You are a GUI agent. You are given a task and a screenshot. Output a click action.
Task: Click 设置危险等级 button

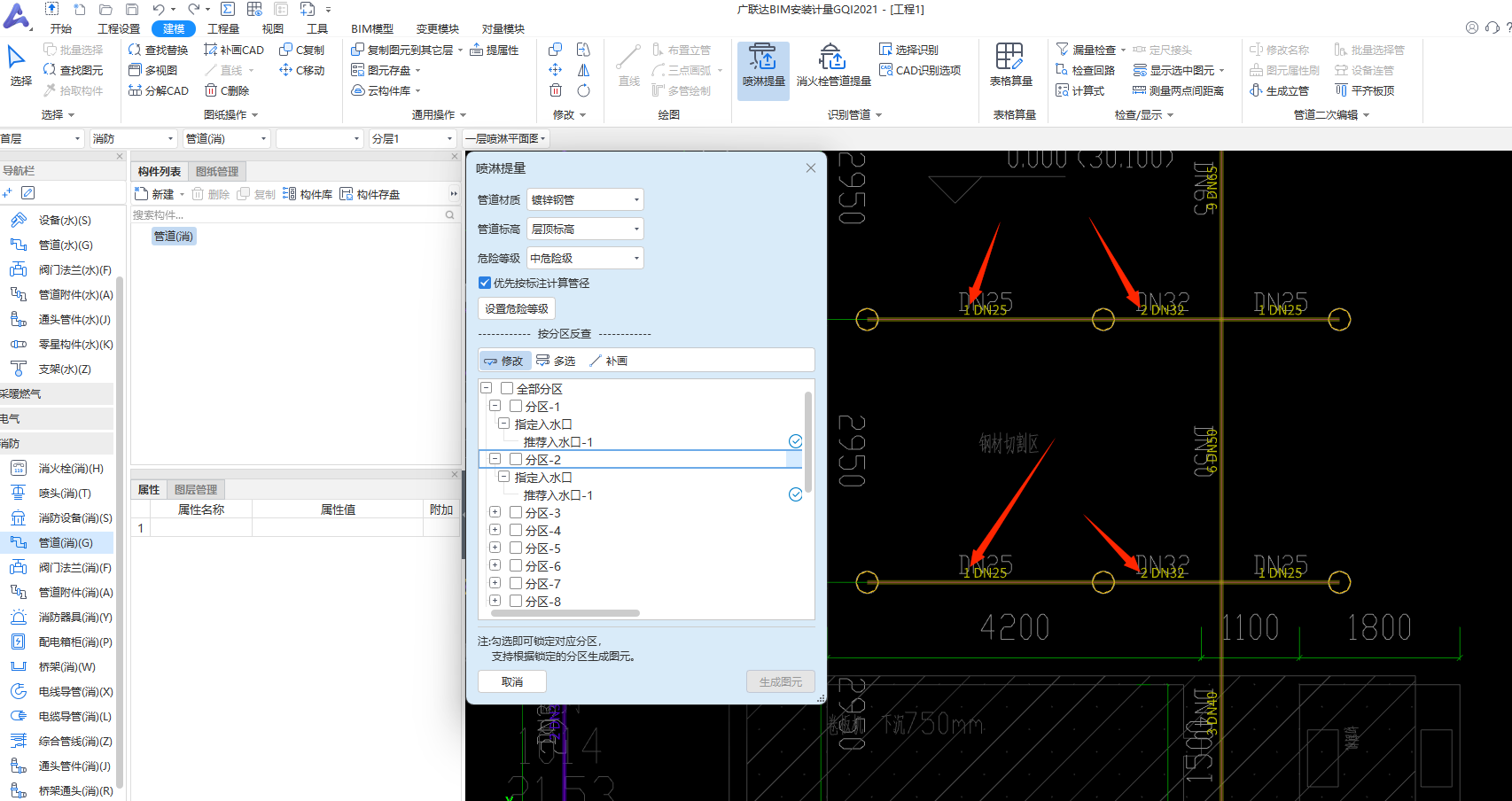coord(517,308)
